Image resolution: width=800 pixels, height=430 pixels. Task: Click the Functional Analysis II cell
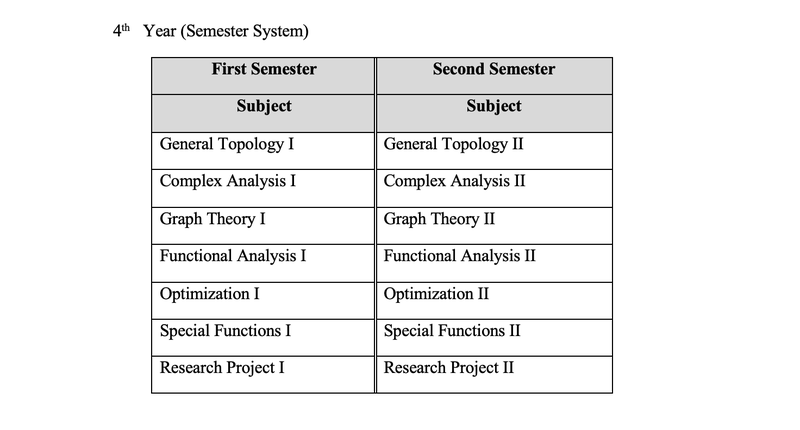click(x=494, y=263)
